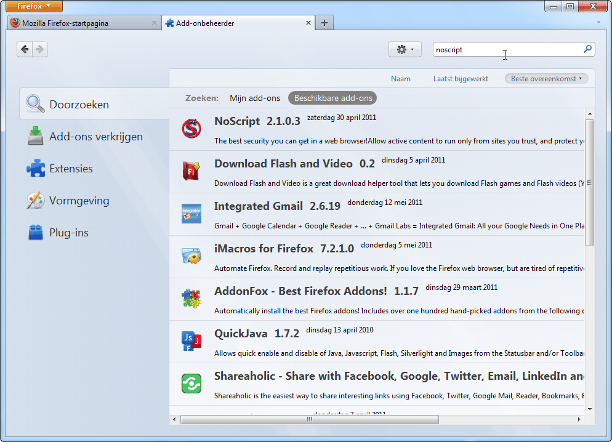This screenshot has width=612, height=442.
Task: Select iMacros for Firefox 7.2.1.0 title
Action: (x=284, y=249)
